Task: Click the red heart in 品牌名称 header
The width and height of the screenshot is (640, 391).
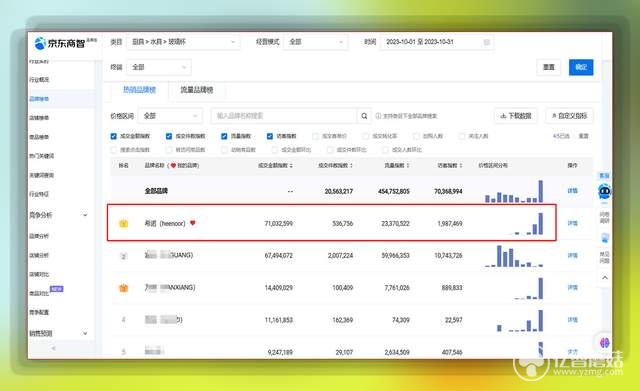Action: tap(173, 165)
